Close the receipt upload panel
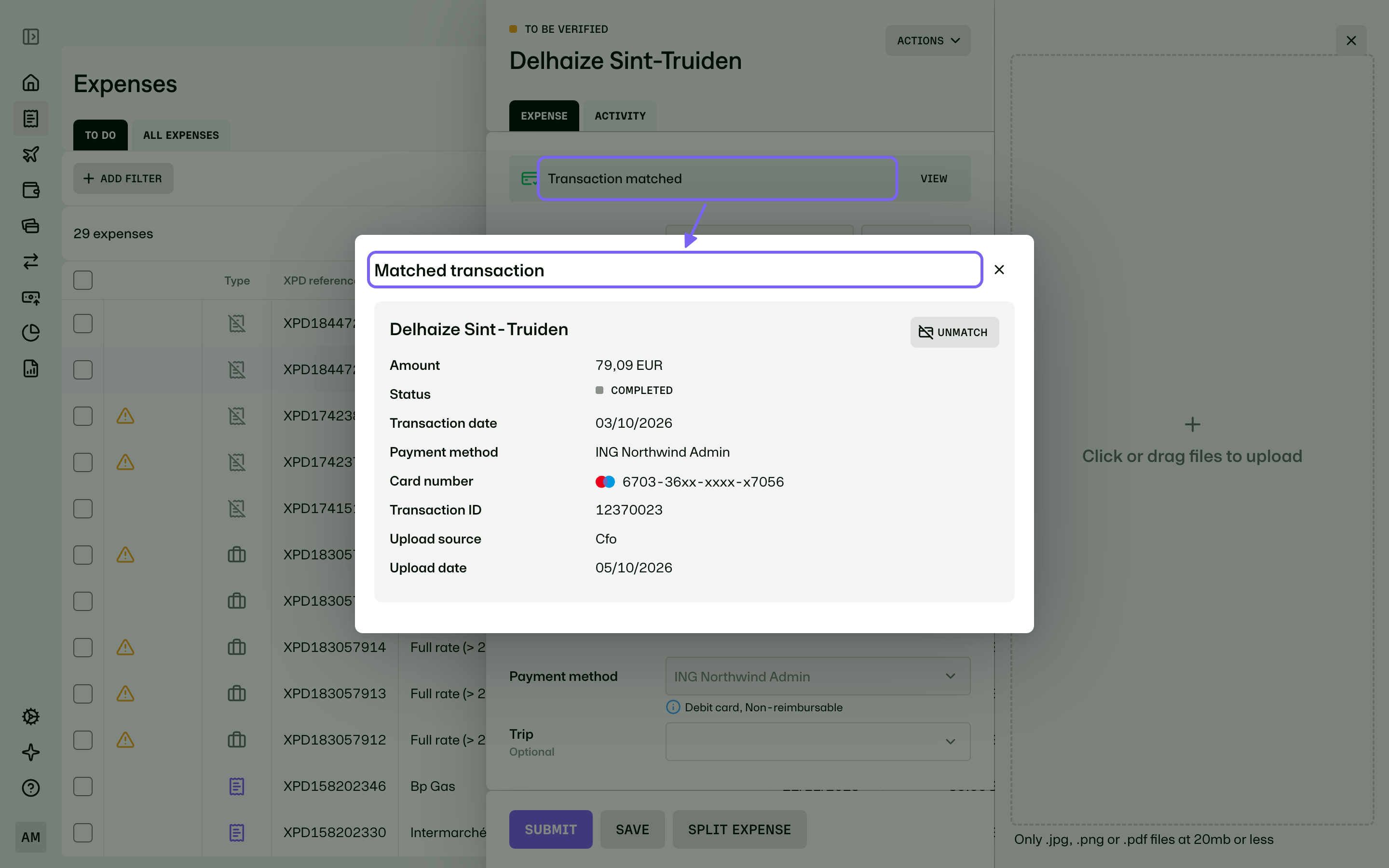1389x868 pixels. pyautogui.click(x=1351, y=41)
